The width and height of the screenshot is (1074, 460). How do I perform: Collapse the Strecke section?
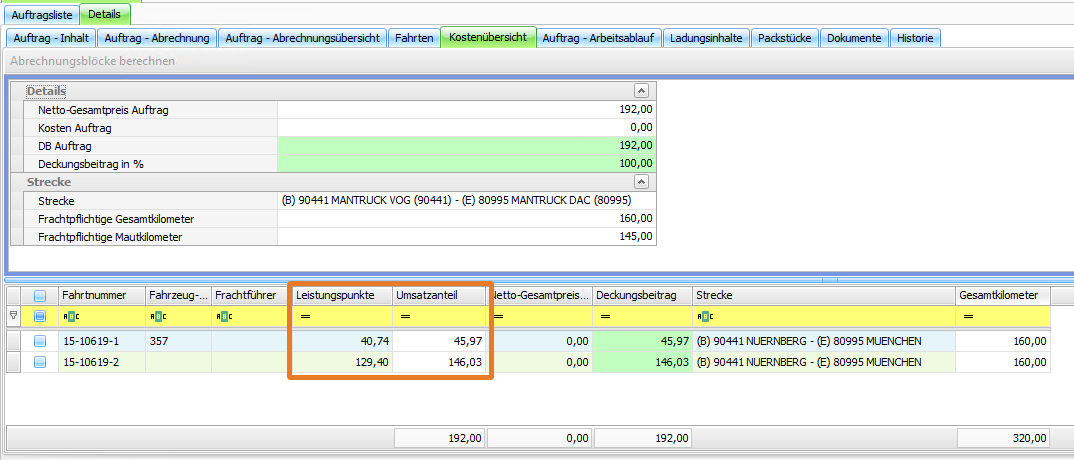coord(641,182)
